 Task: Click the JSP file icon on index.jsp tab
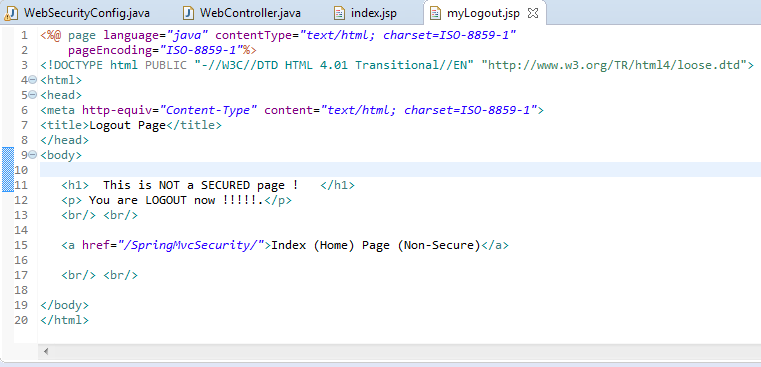tap(340, 13)
